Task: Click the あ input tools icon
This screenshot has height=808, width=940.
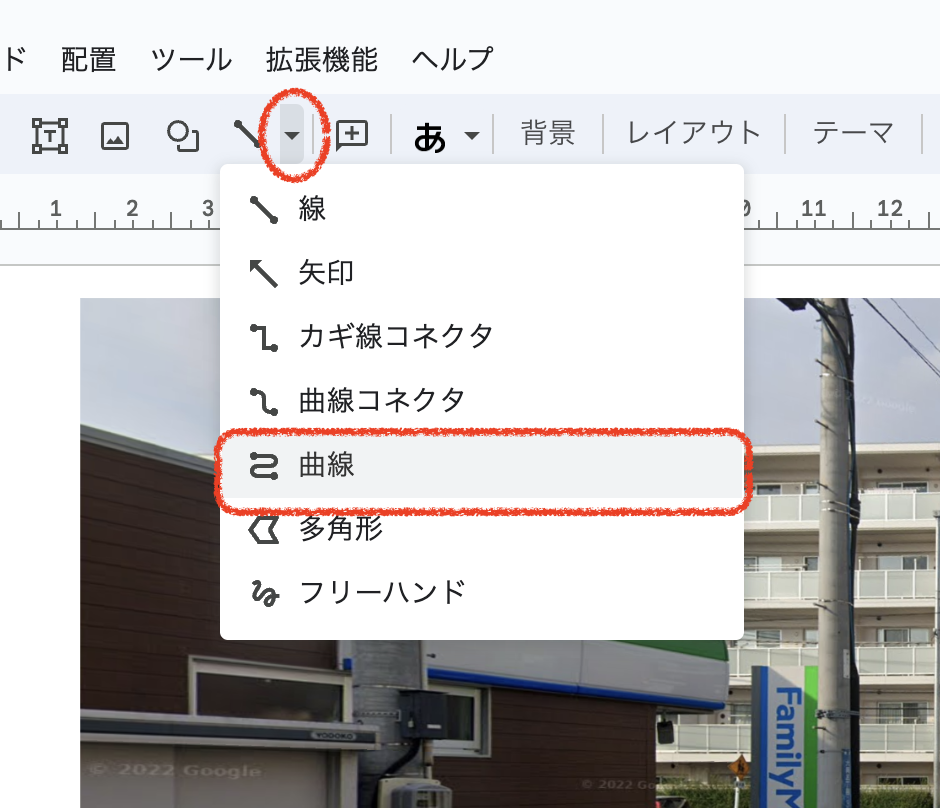Action: pos(430,136)
